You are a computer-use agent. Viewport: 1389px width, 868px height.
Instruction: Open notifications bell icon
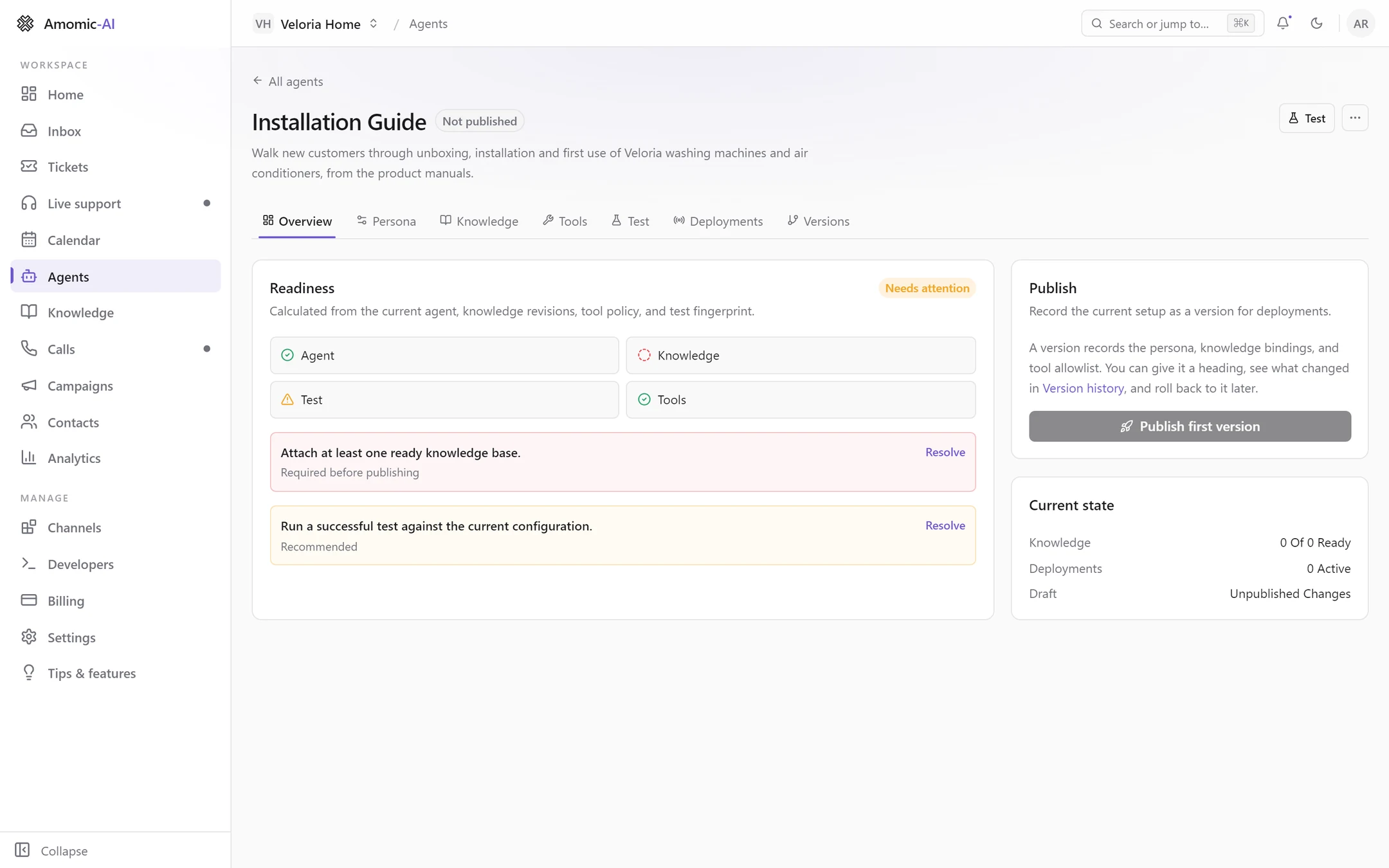tap(1283, 23)
